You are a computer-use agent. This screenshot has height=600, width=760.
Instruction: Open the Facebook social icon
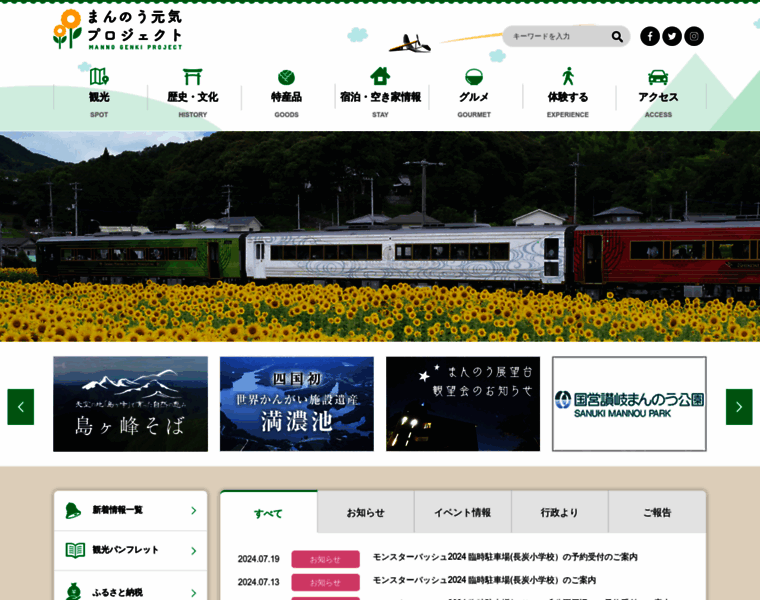[650, 36]
